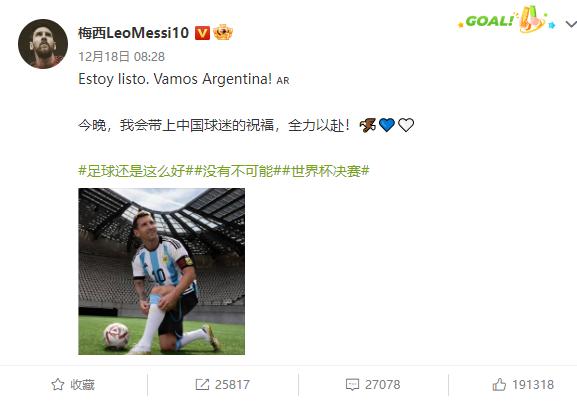The image size is (577, 401).
Task: Toggle the thumbs-up like icon
Action: (x=499, y=384)
